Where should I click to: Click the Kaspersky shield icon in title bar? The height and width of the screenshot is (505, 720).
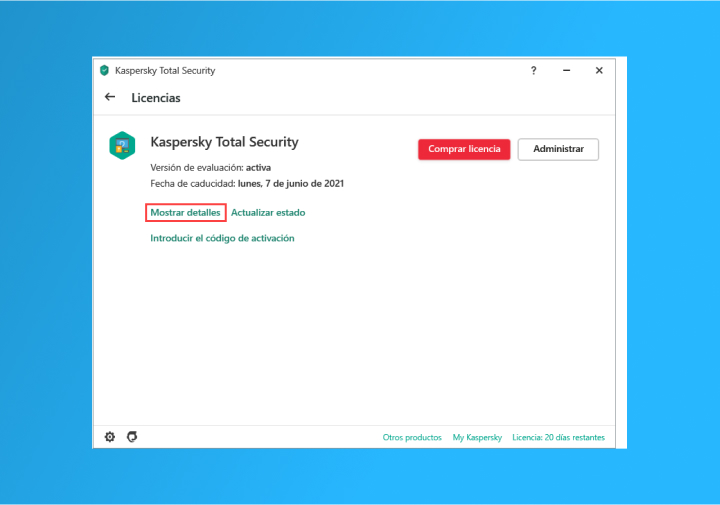pos(104,70)
